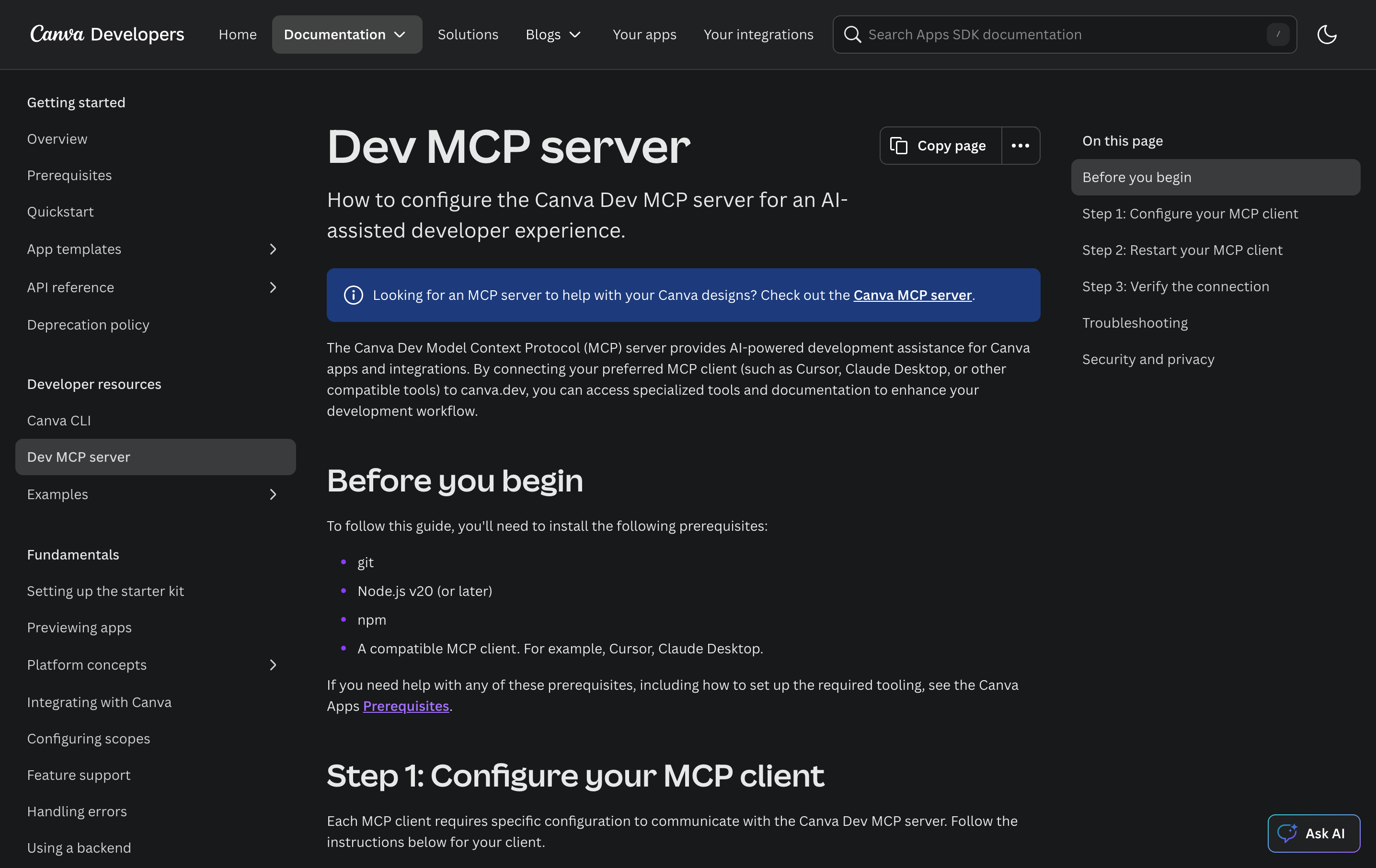Open the Documentation dropdown menu
Image resolution: width=1376 pixels, height=868 pixels.
tap(346, 34)
